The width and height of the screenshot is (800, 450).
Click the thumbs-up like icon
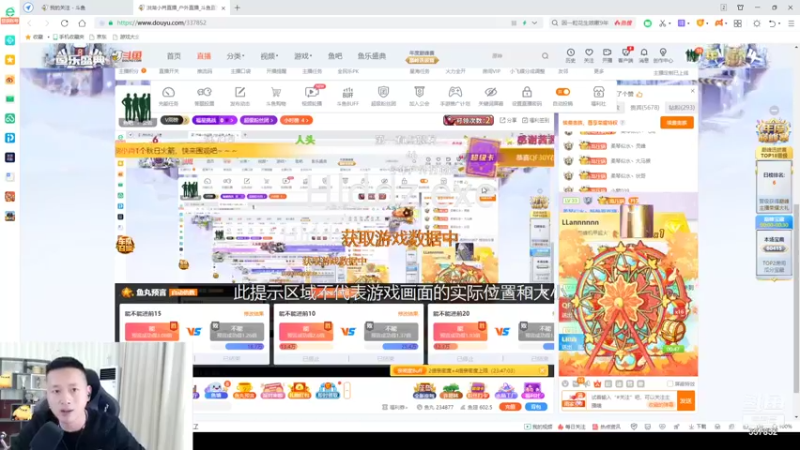point(639,94)
